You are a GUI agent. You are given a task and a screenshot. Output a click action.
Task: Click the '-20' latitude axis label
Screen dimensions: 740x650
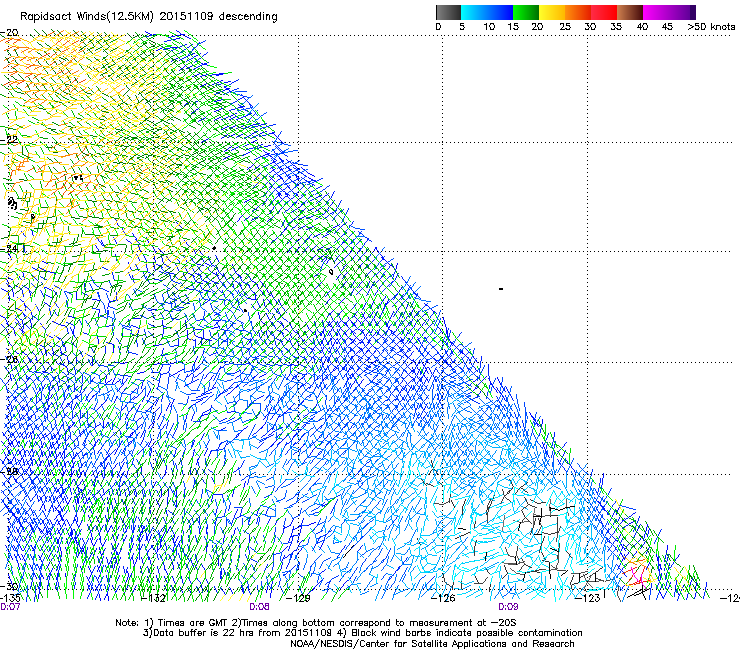coord(9,33)
